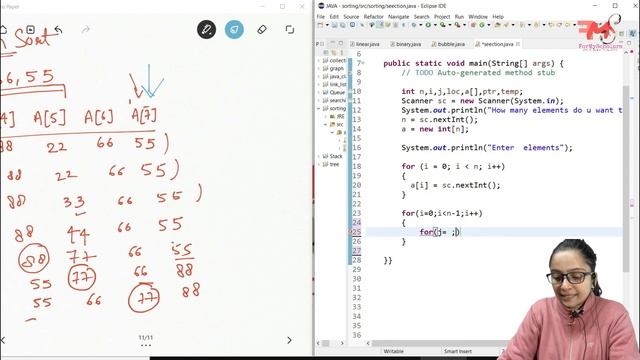
Task: Click line number 25 in editor gutter
Action: [356, 232]
